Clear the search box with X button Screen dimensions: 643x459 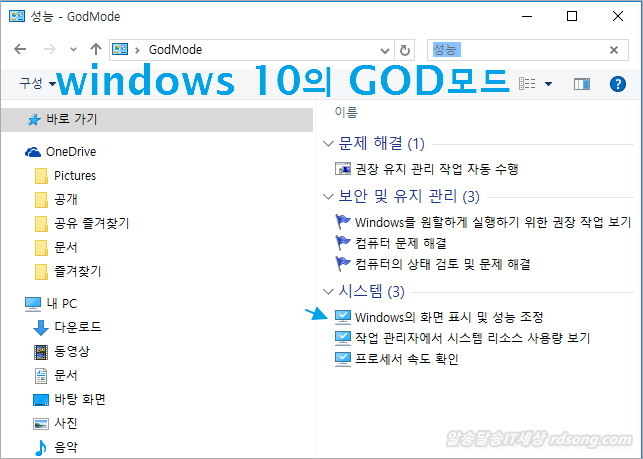(613, 49)
